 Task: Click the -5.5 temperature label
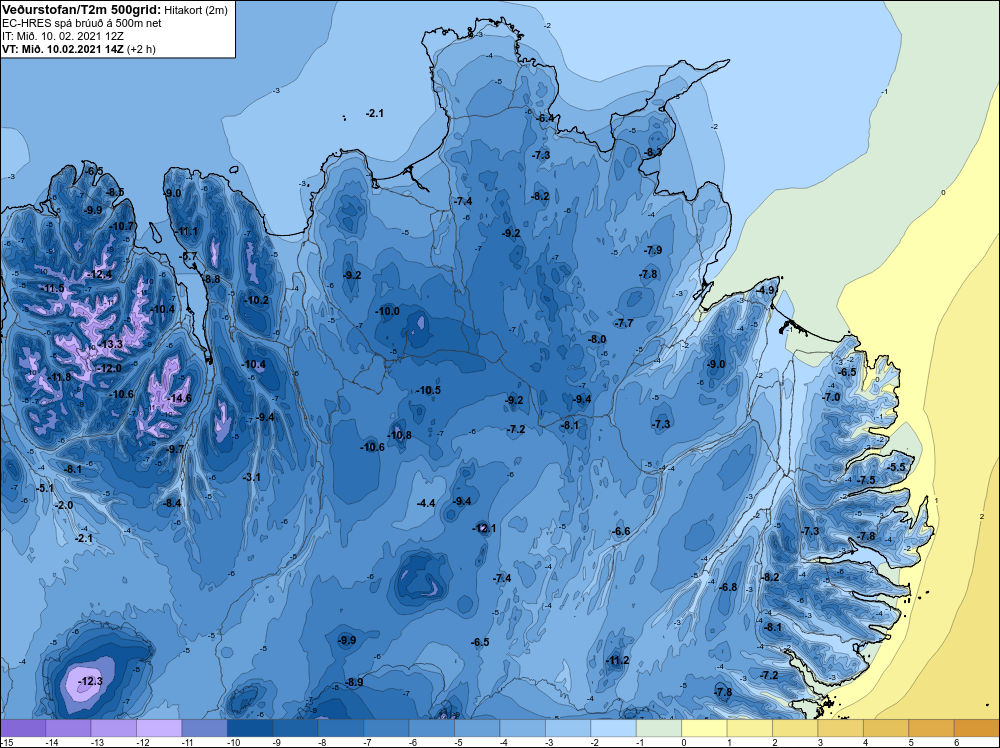896,467
